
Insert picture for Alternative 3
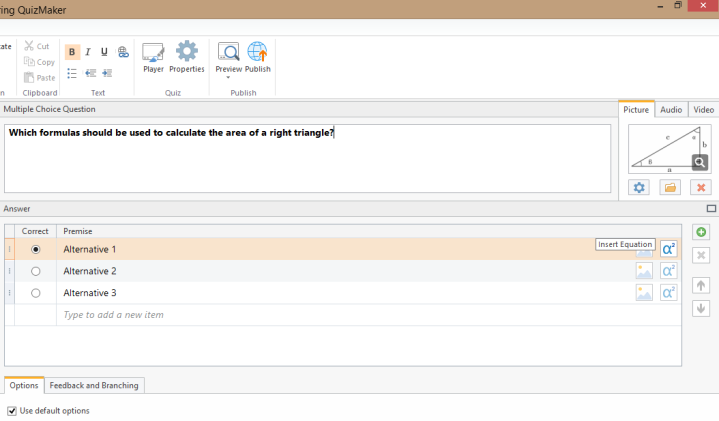[644, 293]
